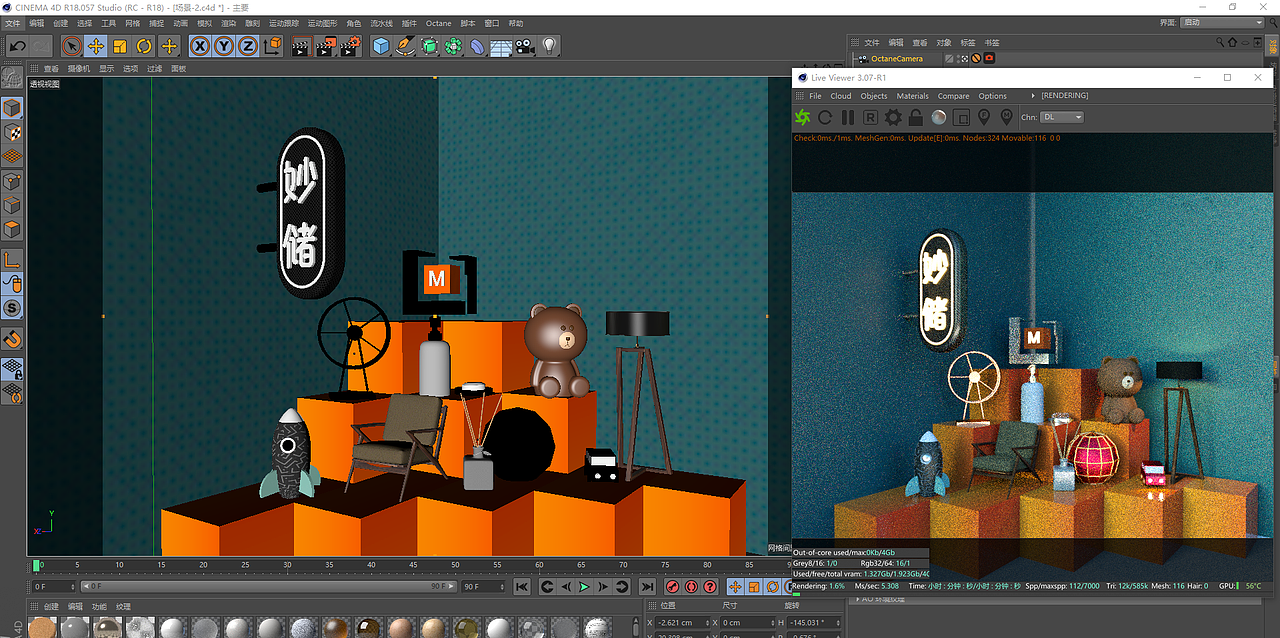
Task: Click the Send to Octane render icon
Action: (x=802, y=117)
